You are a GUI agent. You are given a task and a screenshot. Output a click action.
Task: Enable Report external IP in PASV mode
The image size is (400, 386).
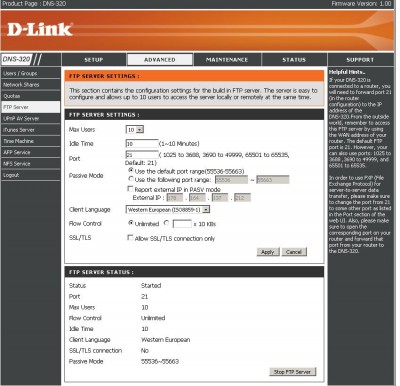(130, 189)
